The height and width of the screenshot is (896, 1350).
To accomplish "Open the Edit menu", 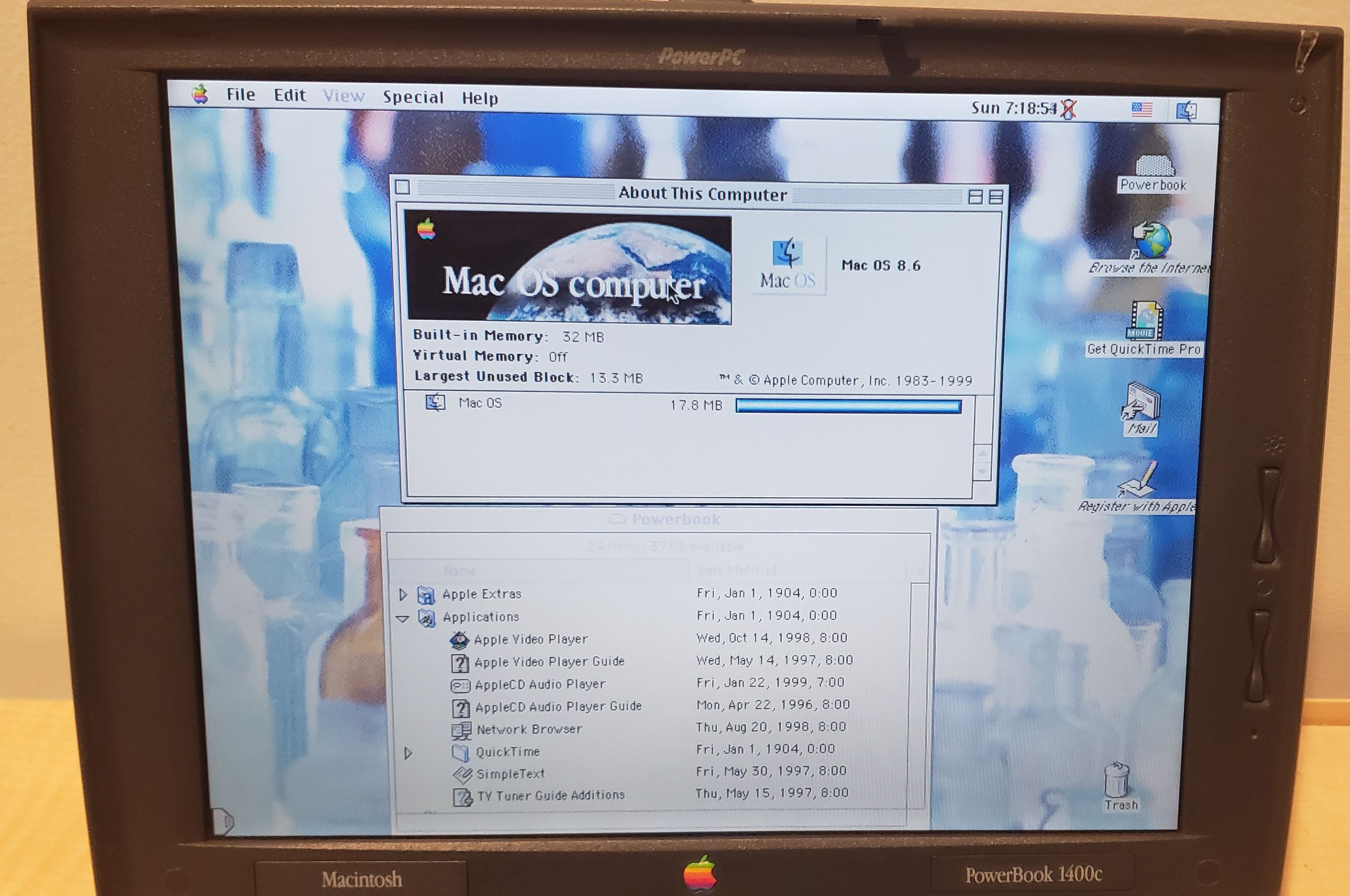I will coord(290,95).
